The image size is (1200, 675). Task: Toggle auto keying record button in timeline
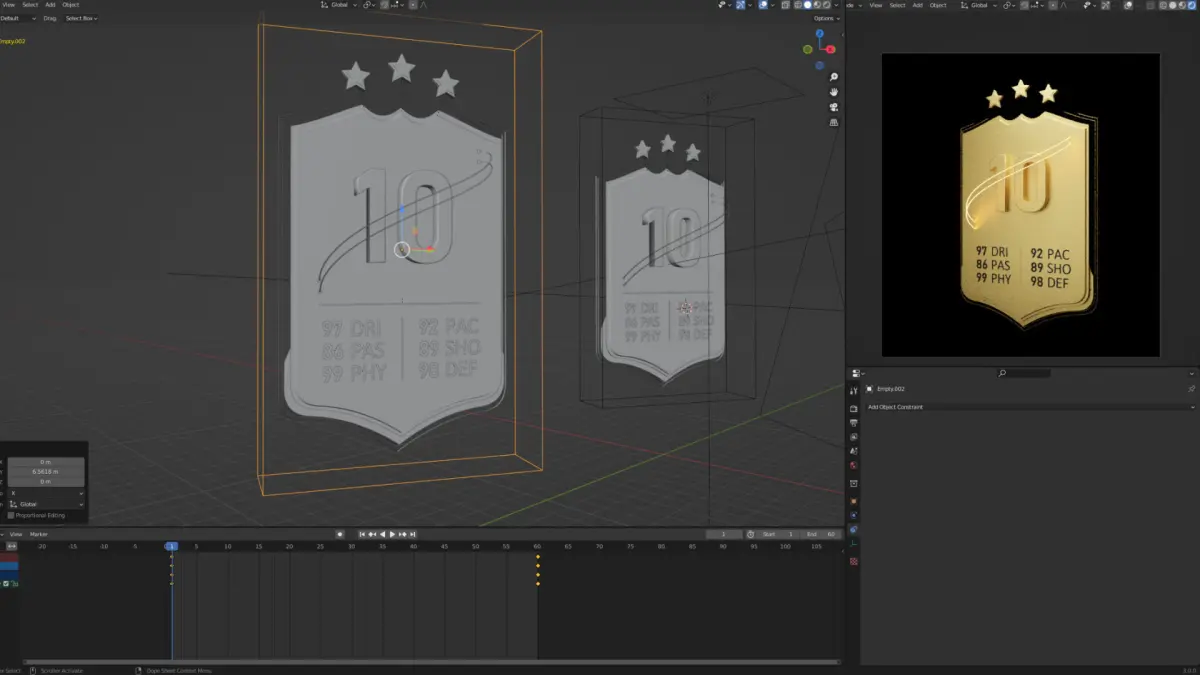click(340, 534)
